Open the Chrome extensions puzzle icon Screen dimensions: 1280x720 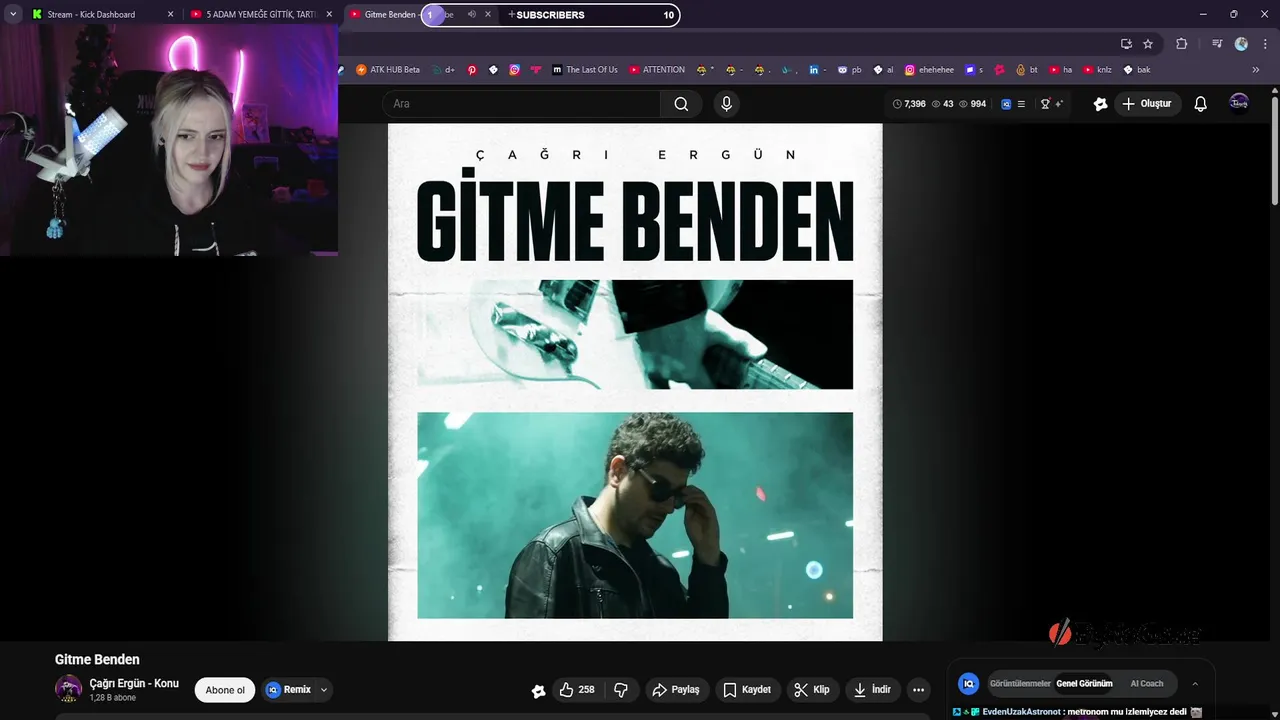(x=1182, y=44)
